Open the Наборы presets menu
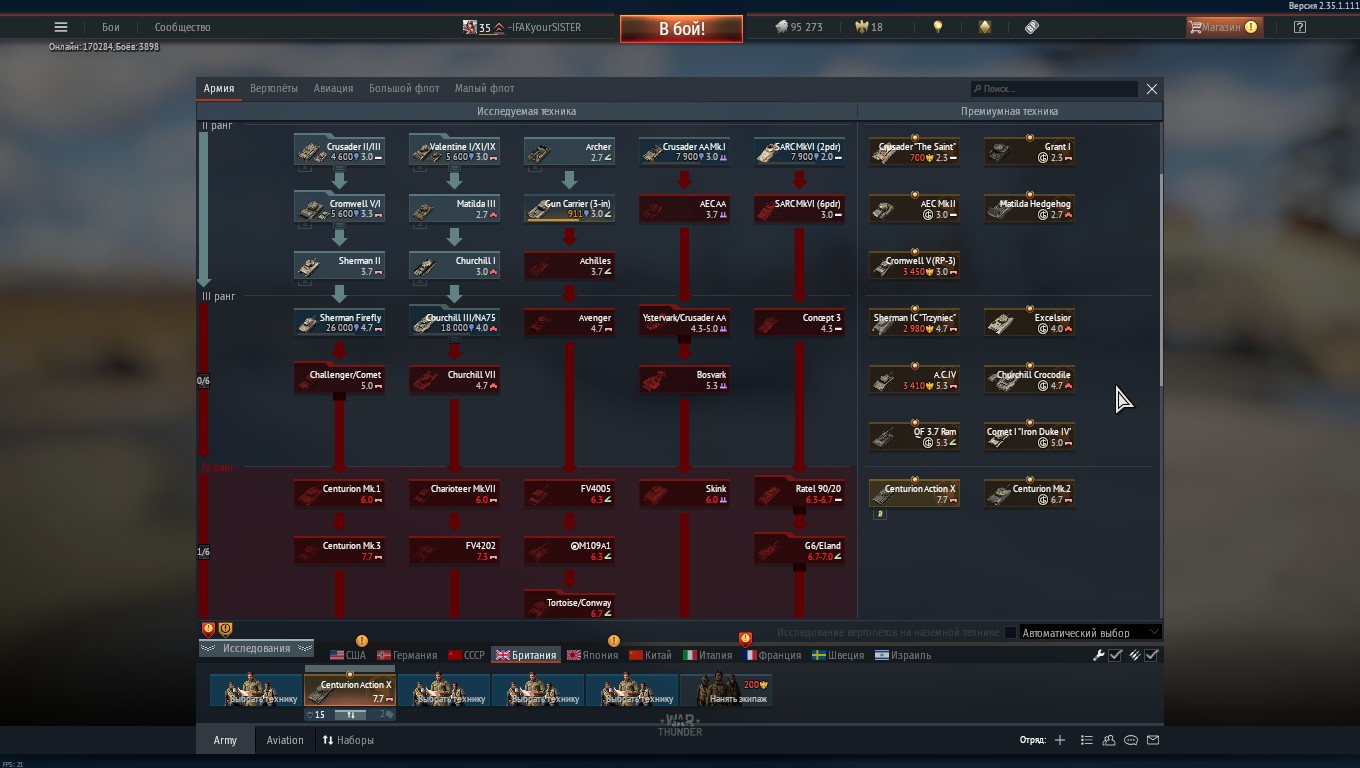The image size is (1360, 768). click(348, 740)
